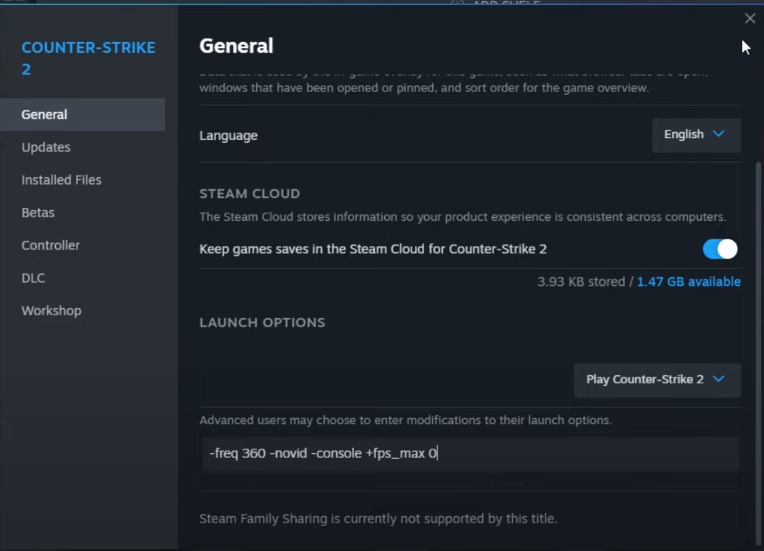Click the vertical scrollbar on the right
The height and width of the screenshot is (551, 764).
[758, 351]
